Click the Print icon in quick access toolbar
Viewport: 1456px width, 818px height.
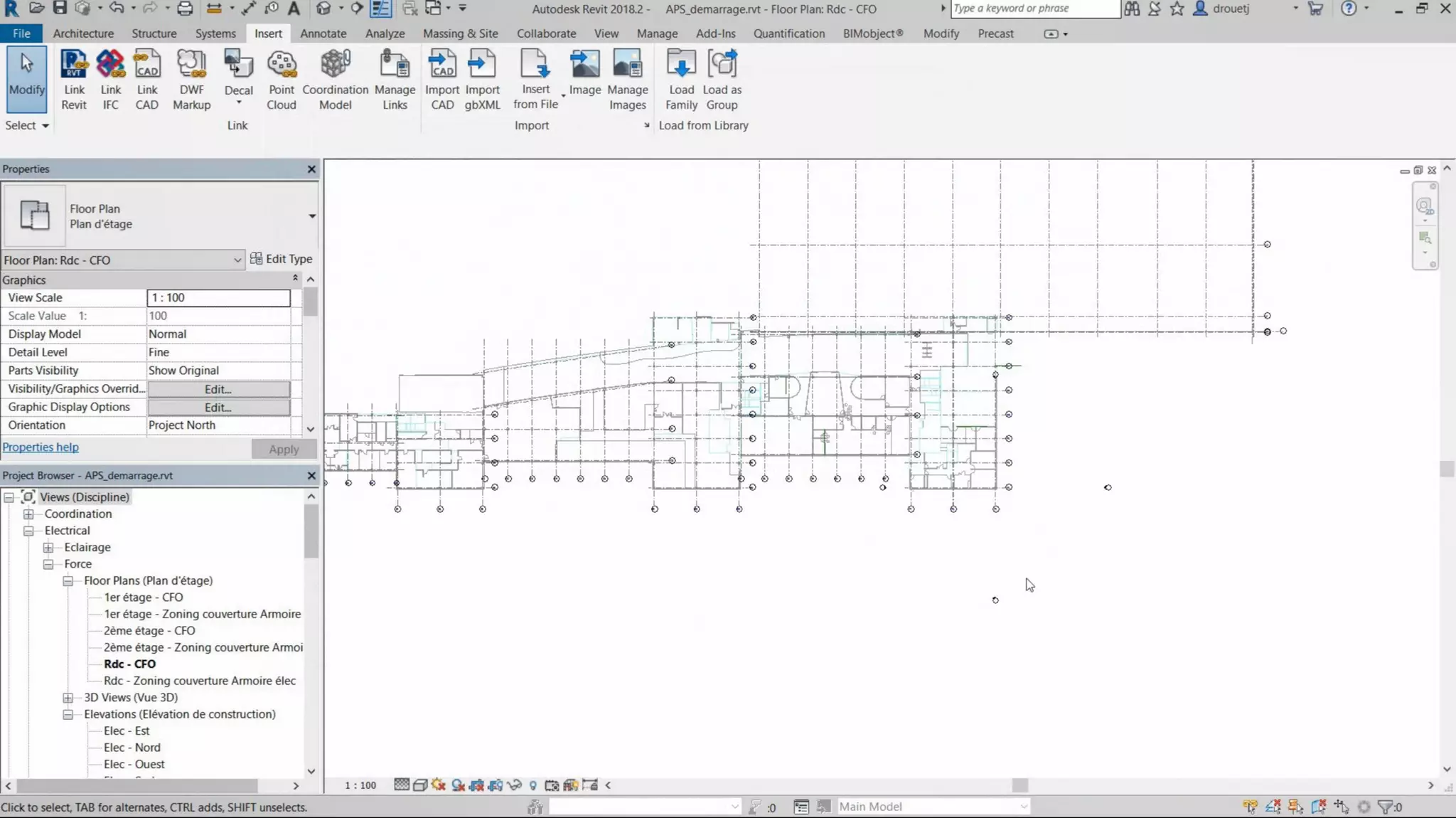tap(185, 9)
